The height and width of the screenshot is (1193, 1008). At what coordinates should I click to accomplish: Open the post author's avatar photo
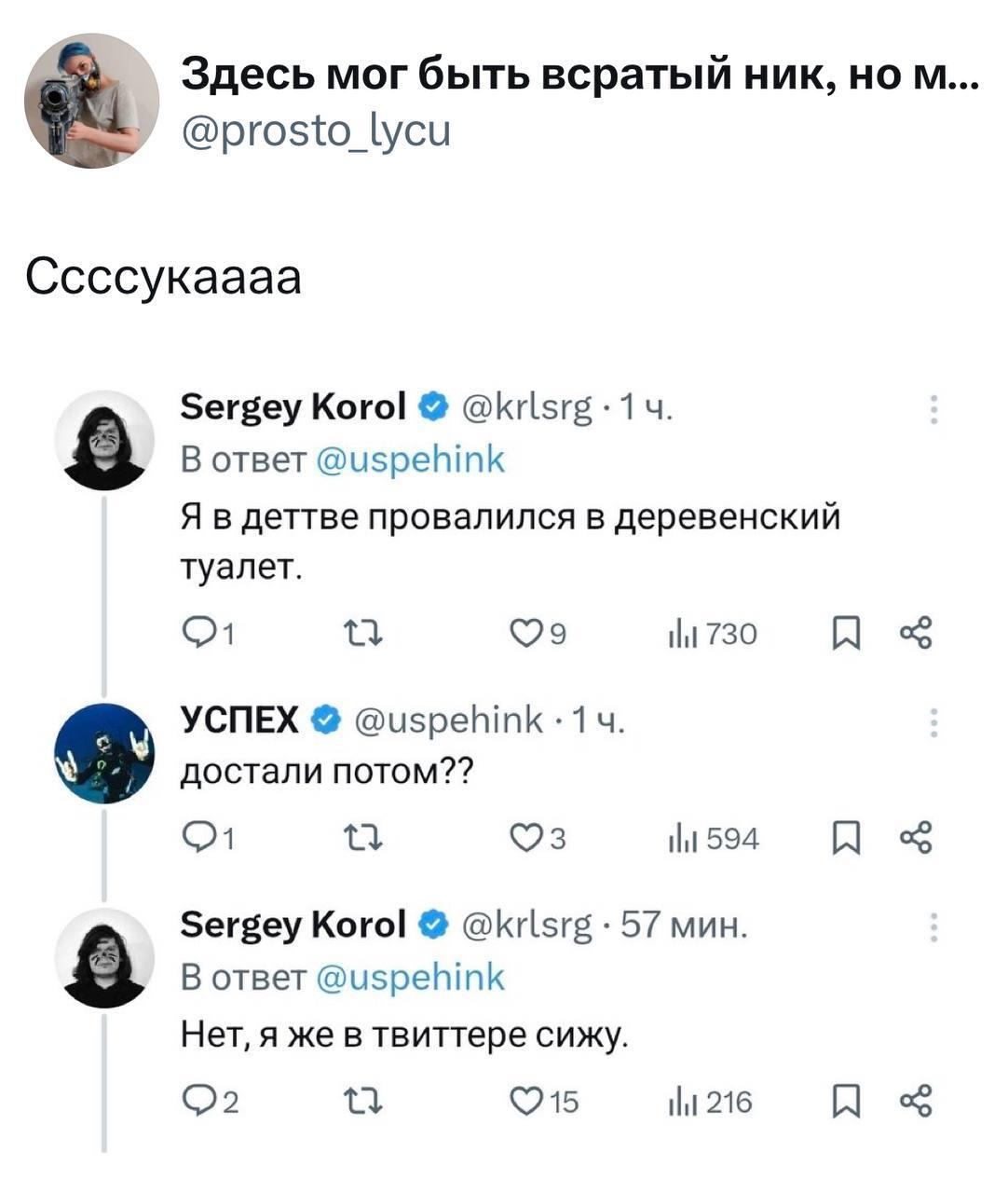click(x=90, y=100)
